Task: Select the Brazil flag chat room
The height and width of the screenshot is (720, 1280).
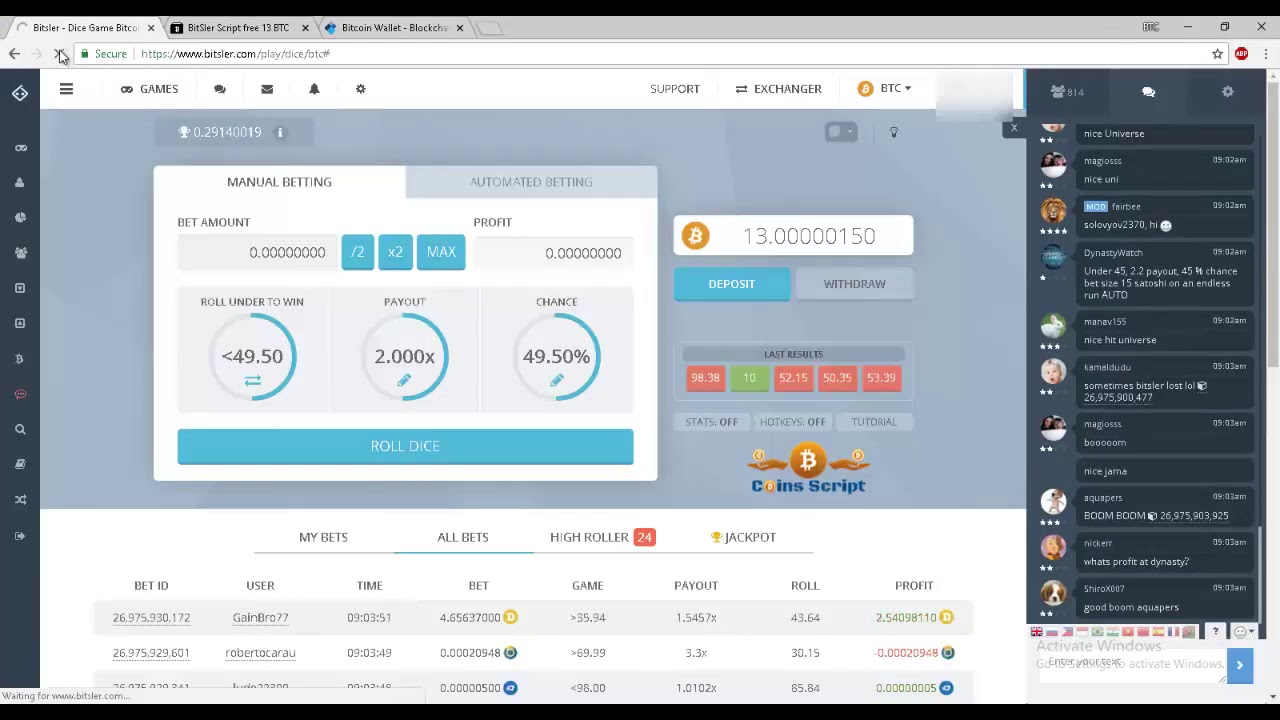Action: click(1097, 632)
